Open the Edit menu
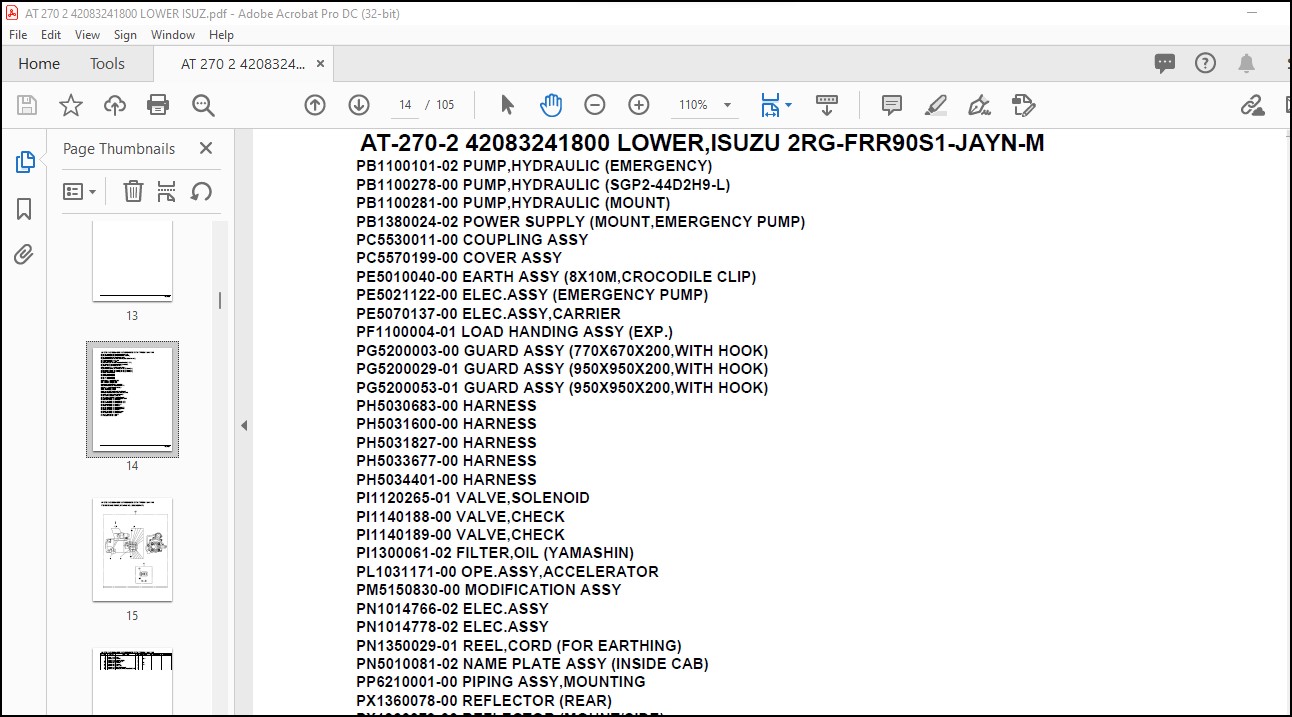The image size is (1292, 717). tap(51, 34)
